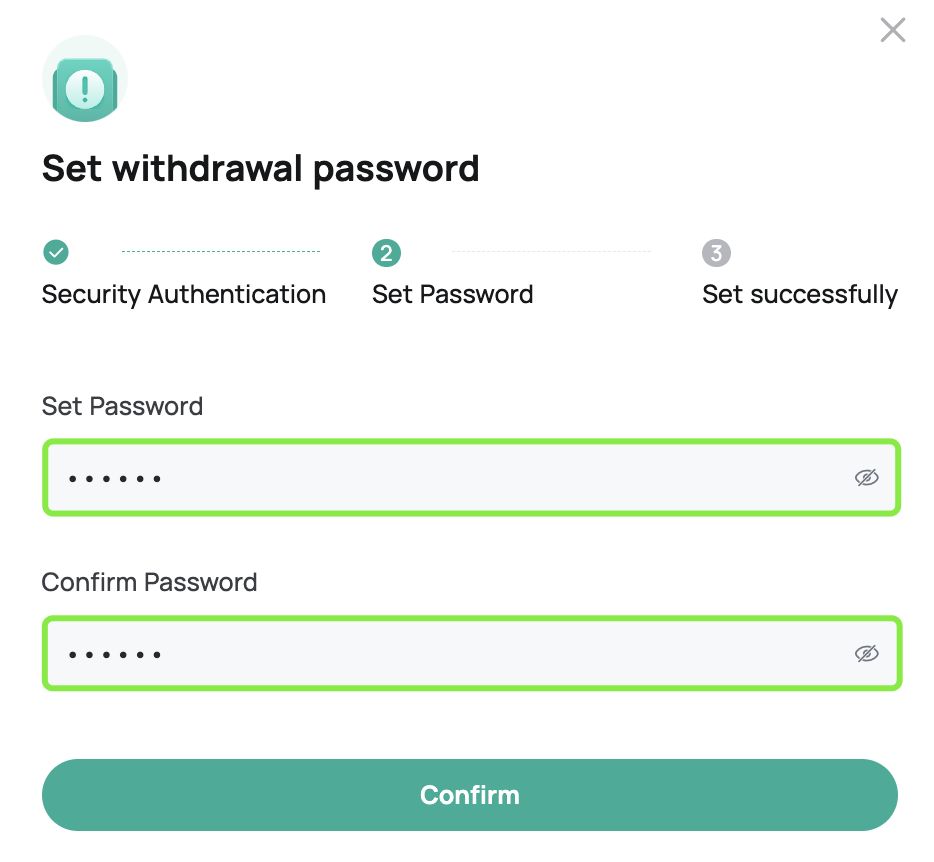Click the green checkmark on Security Authentication step
This screenshot has height=862, width=934.
[x=56, y=253]
